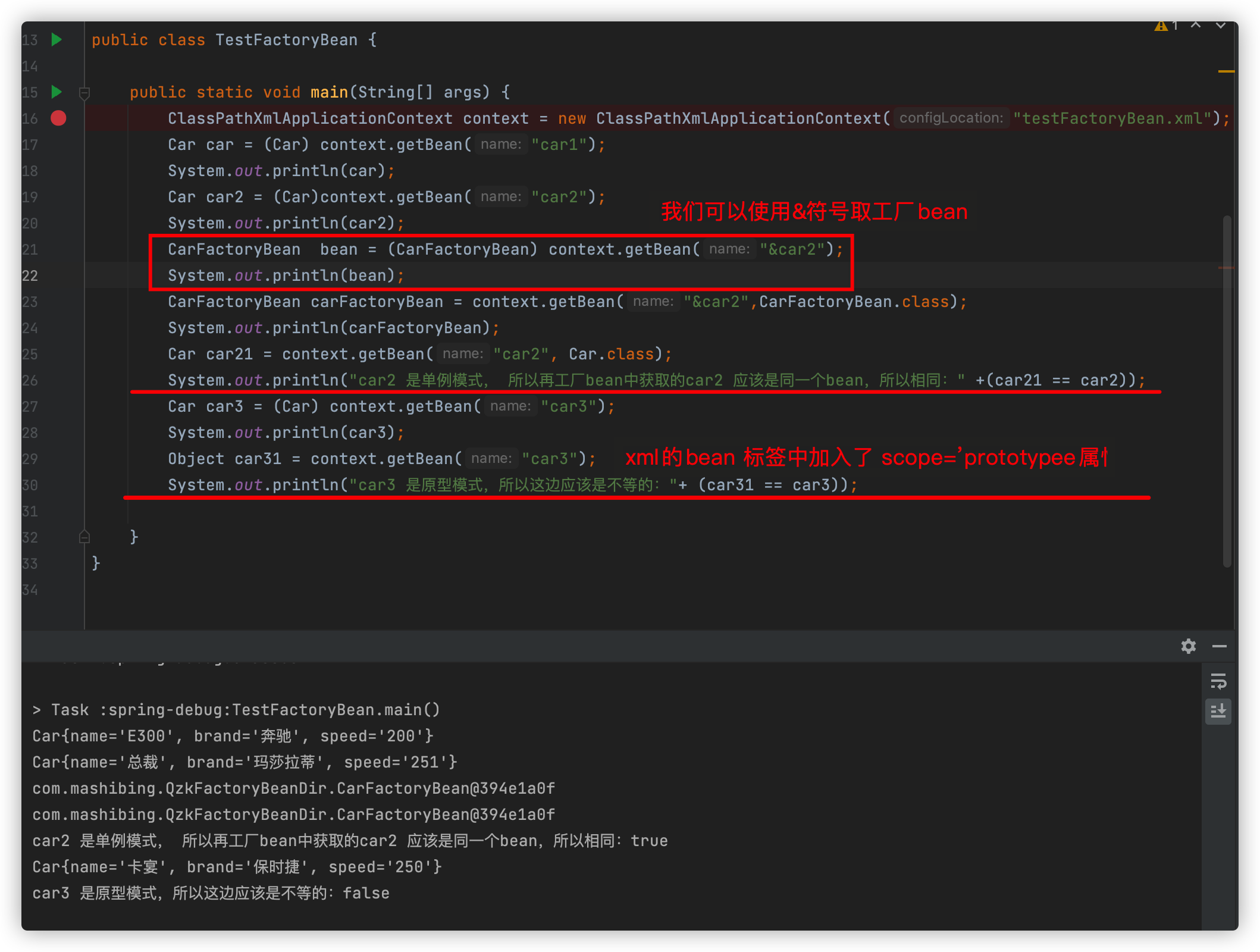Click the "car3" string on line 27

coord(569,406)
